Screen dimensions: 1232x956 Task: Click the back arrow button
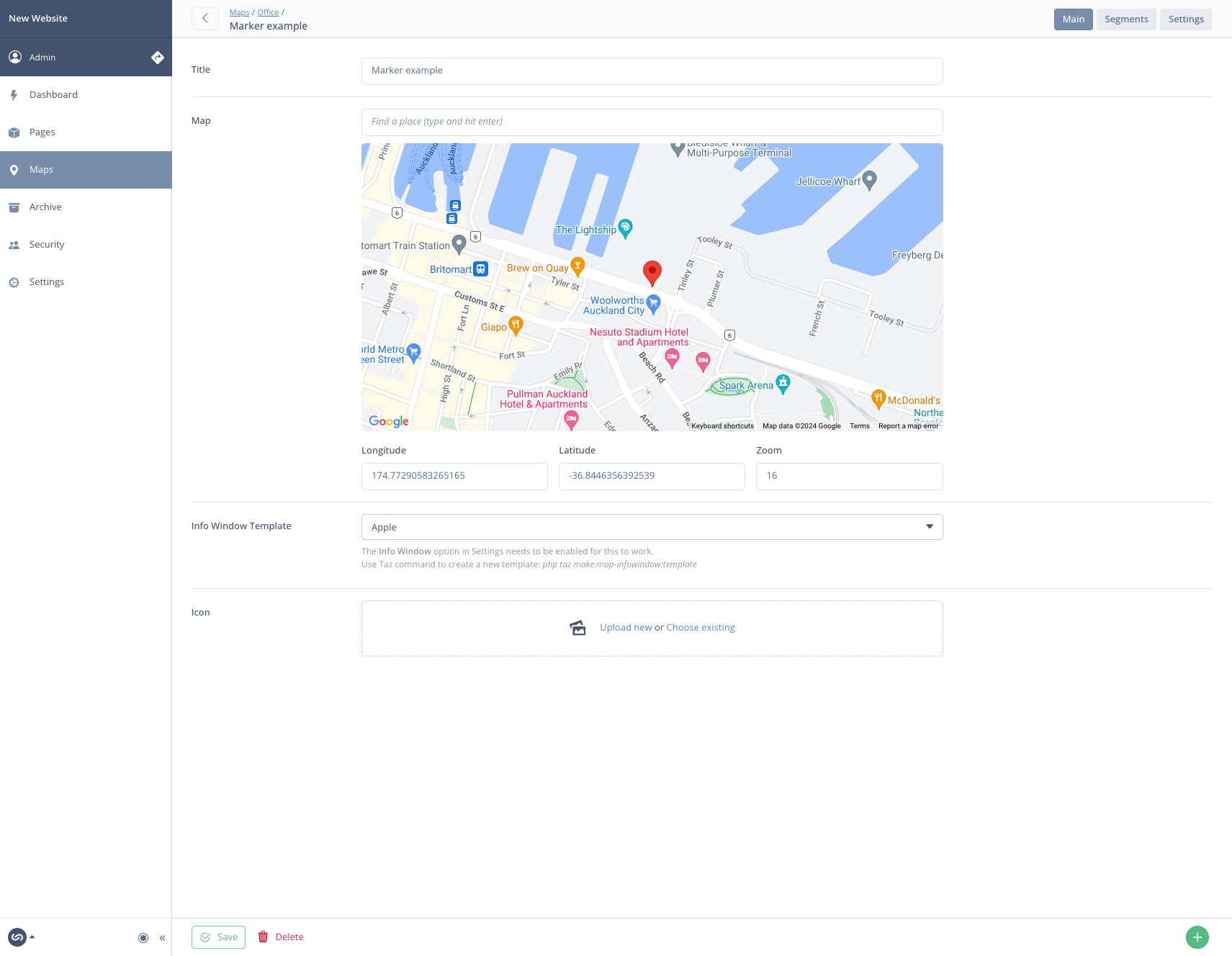(205, 19)
